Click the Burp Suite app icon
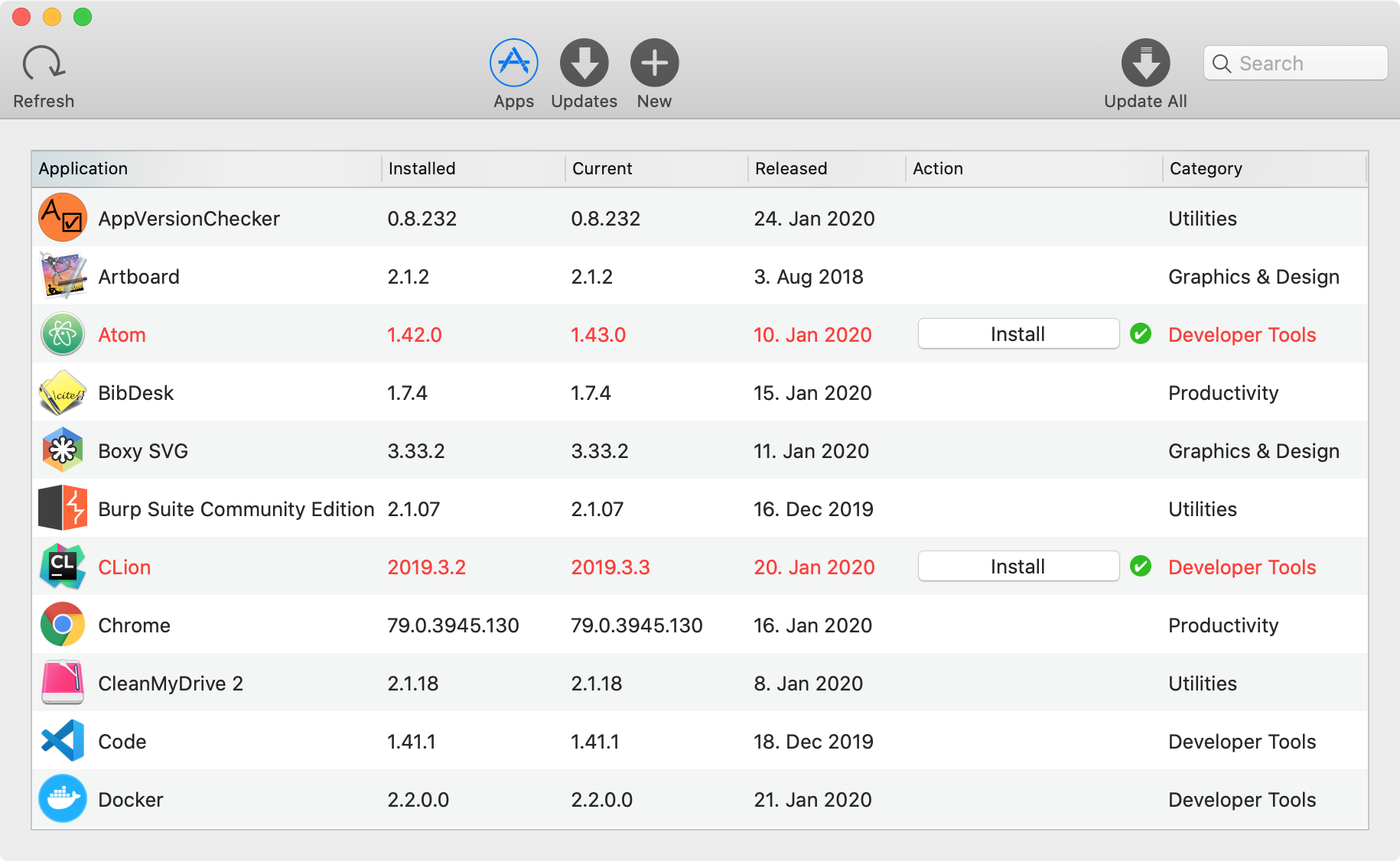This screenshot has height=861, width=1400. (63, 508)
